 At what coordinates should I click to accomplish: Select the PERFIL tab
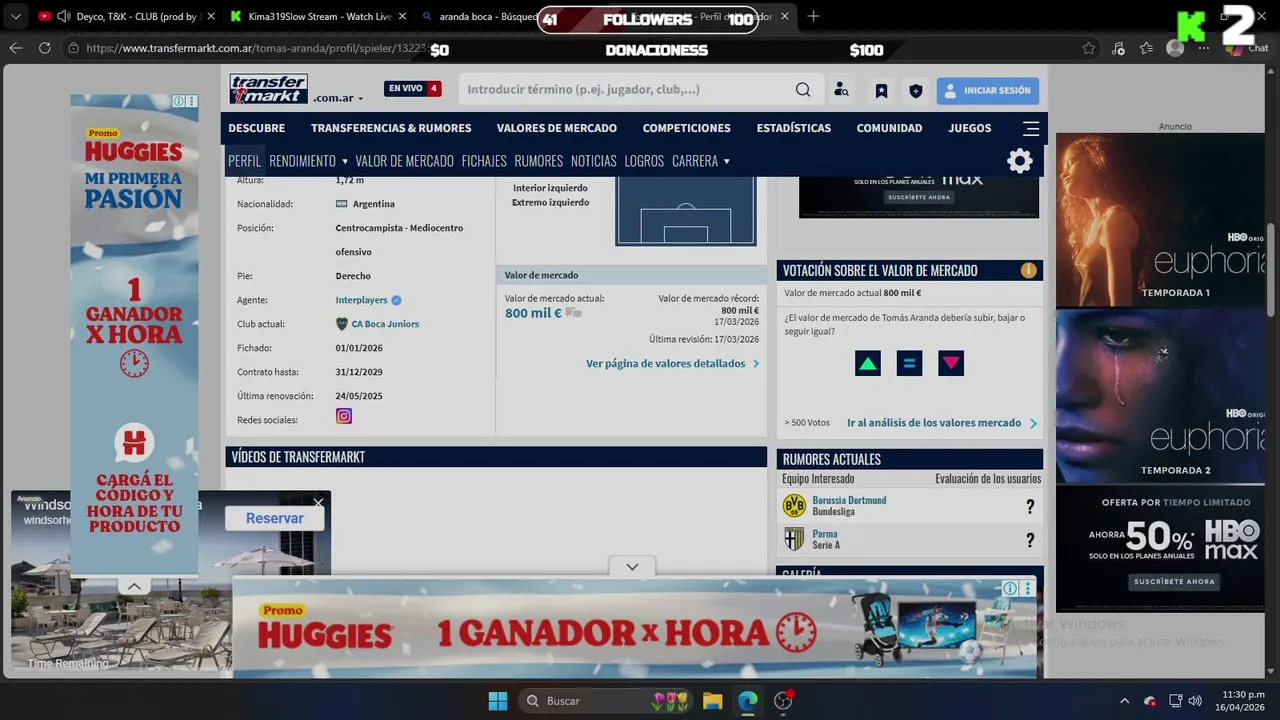point(244,161)
